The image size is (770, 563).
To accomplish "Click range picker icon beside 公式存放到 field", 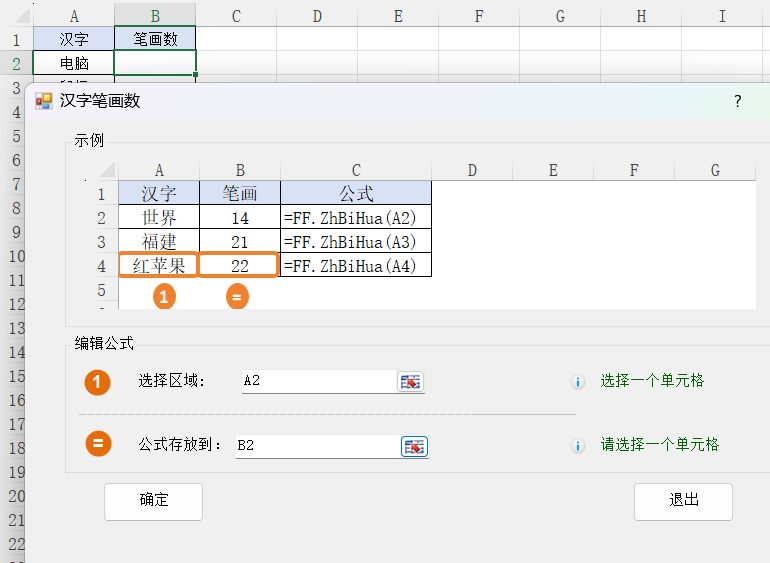I will click(414, 446).
